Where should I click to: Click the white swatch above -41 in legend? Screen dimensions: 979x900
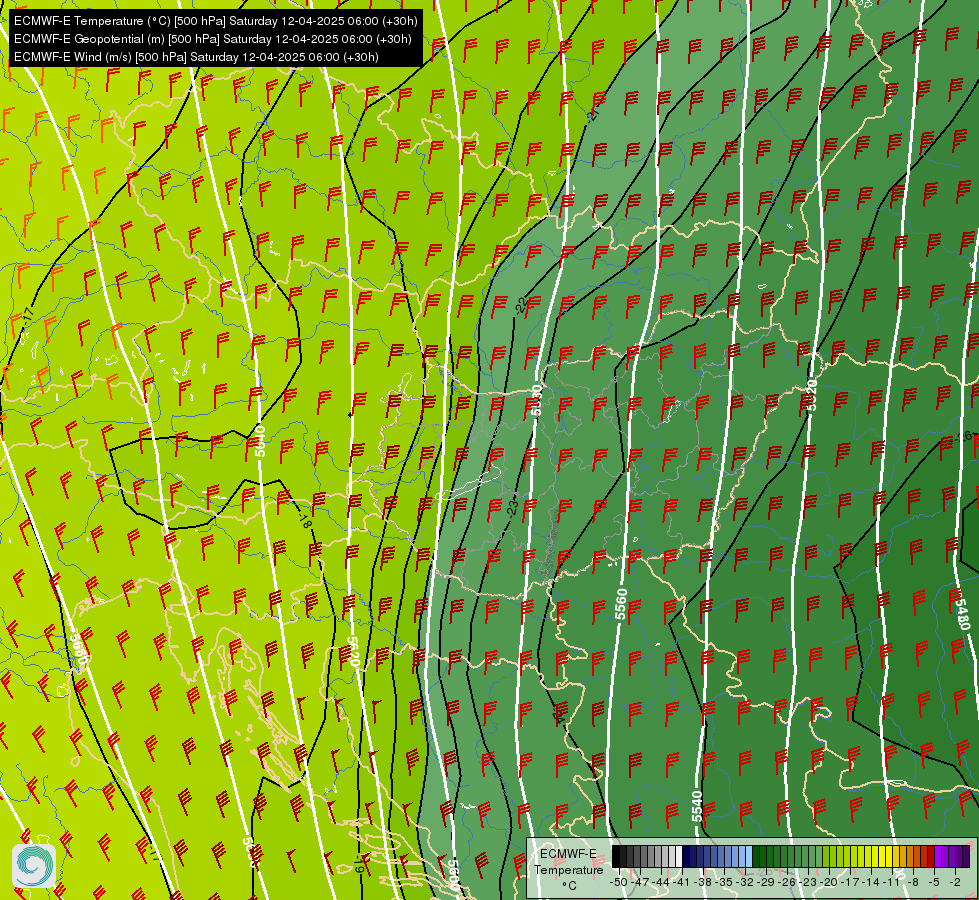coord(679,856)
